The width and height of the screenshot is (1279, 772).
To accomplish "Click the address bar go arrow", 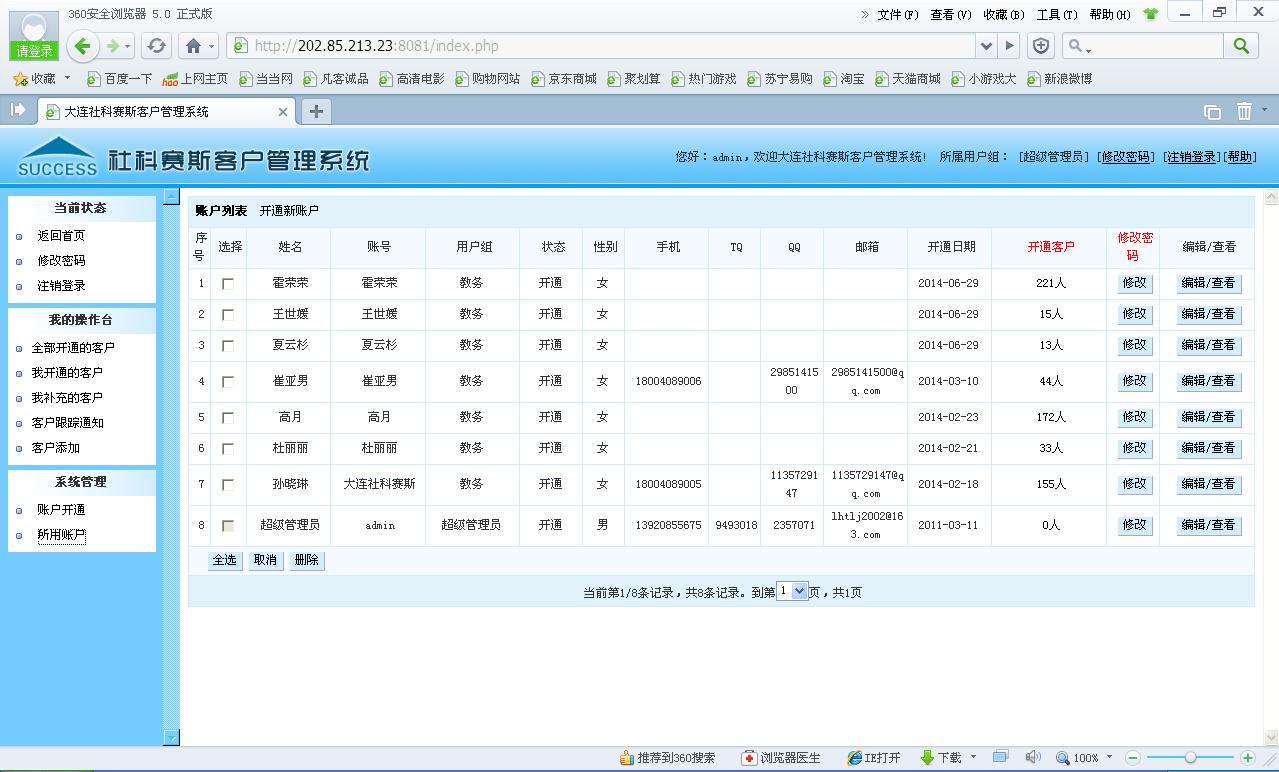I will 1009,46.
